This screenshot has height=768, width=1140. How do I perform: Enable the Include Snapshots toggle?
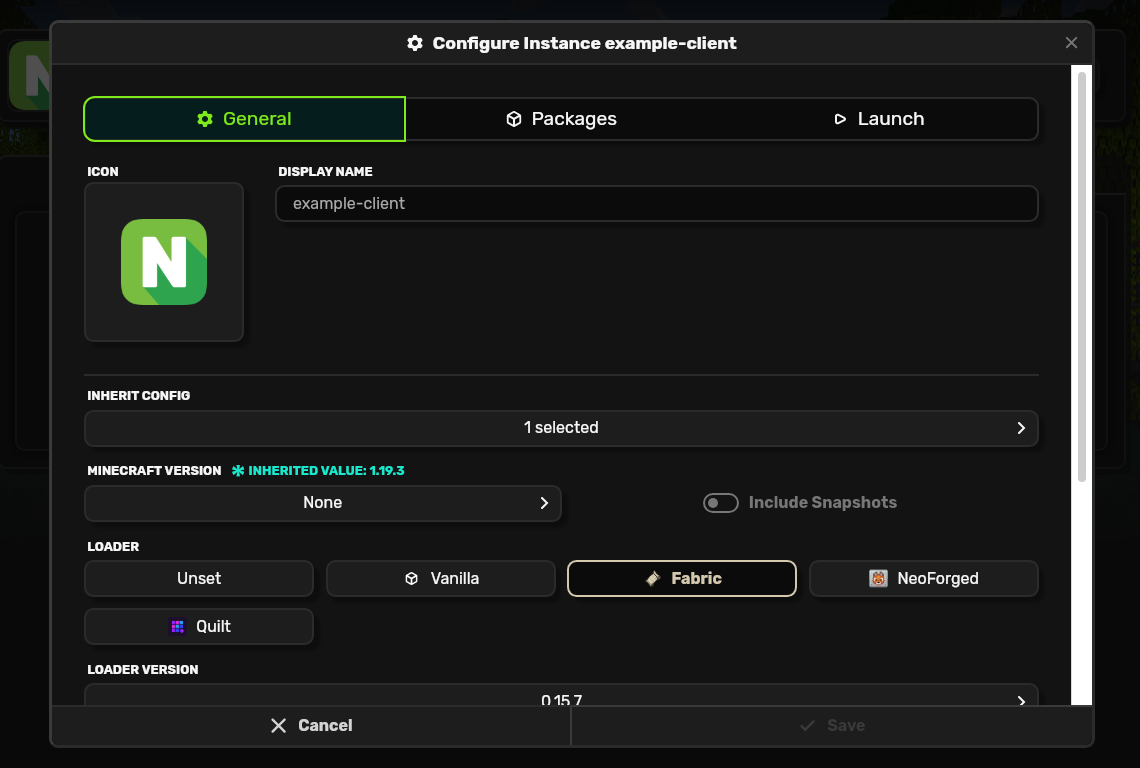point(720,503)
